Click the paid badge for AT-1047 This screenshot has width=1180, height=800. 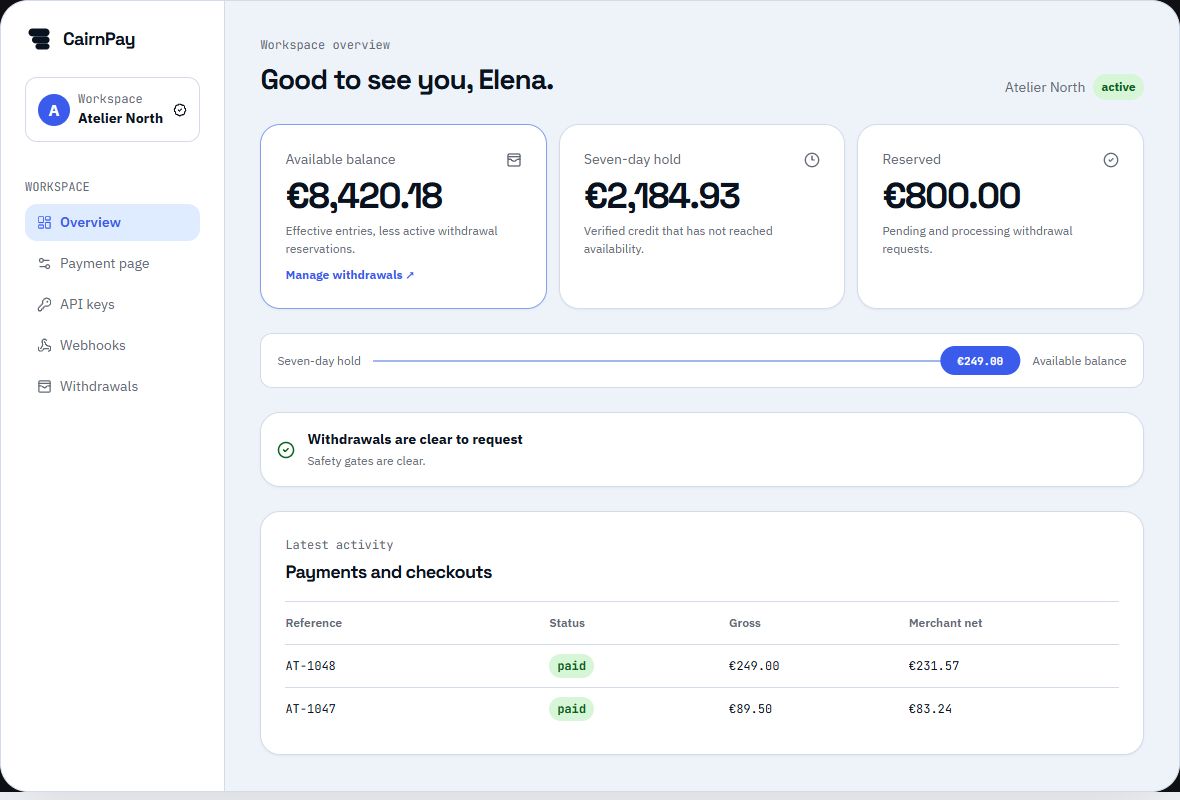point(571,708)
